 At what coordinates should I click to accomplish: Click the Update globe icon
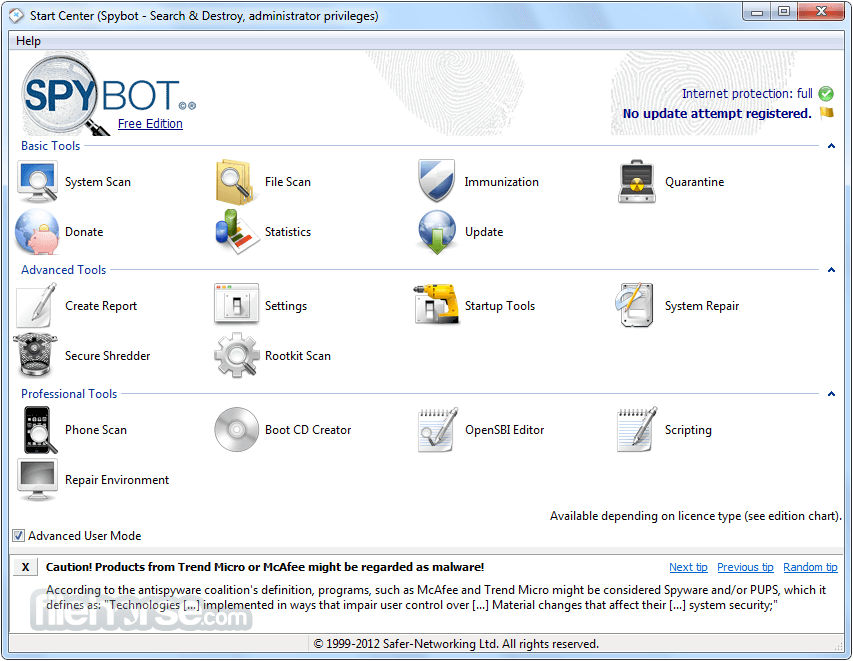(437, 232)
